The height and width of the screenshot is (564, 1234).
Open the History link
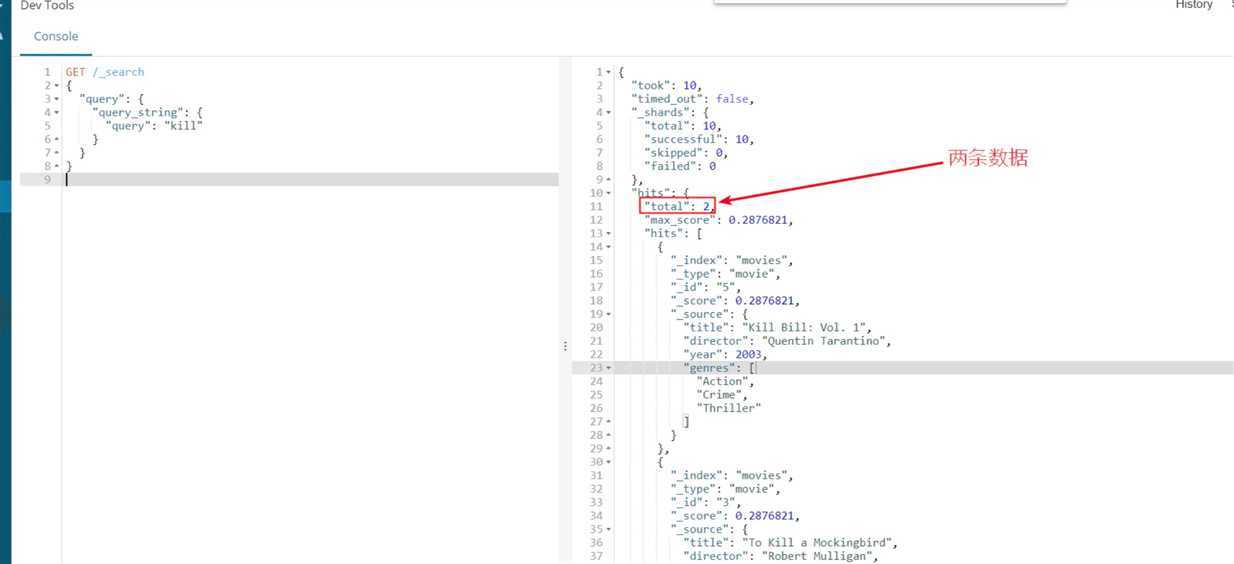click(1194, 5)
